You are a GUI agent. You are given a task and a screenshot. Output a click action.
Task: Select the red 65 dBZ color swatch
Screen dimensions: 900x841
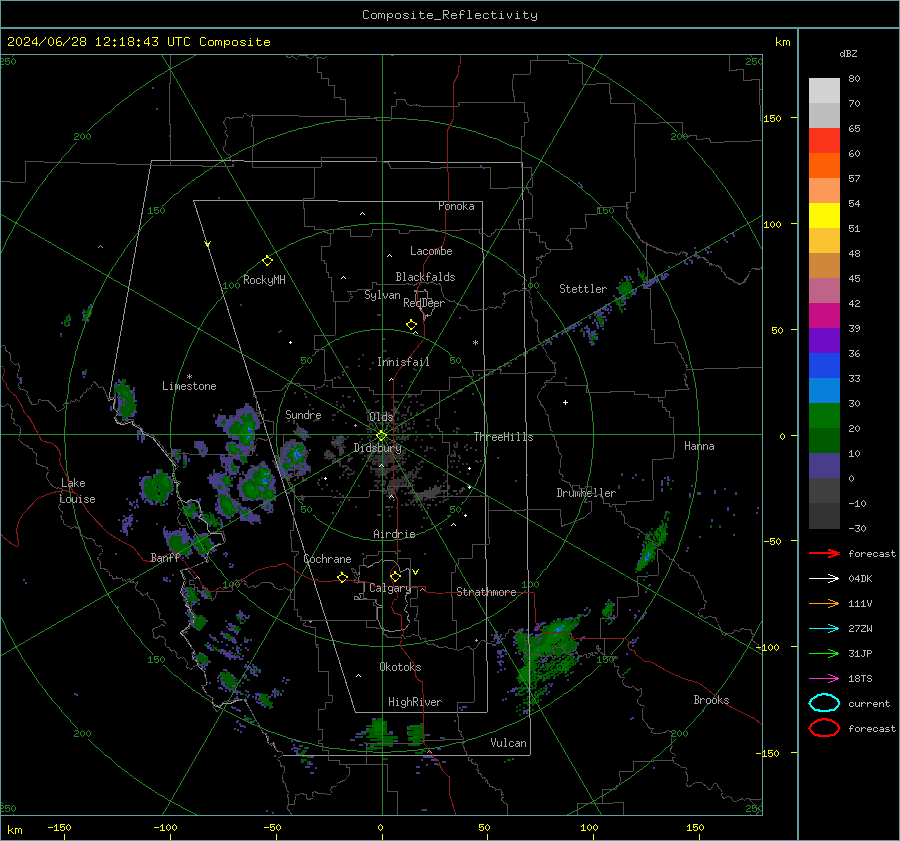click(824, 140)
